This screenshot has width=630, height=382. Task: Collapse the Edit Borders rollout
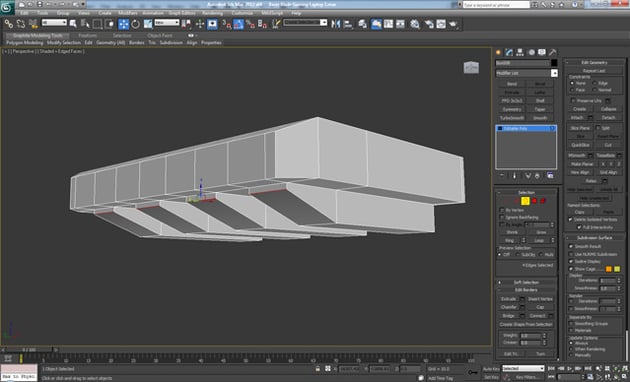point(526,290)
